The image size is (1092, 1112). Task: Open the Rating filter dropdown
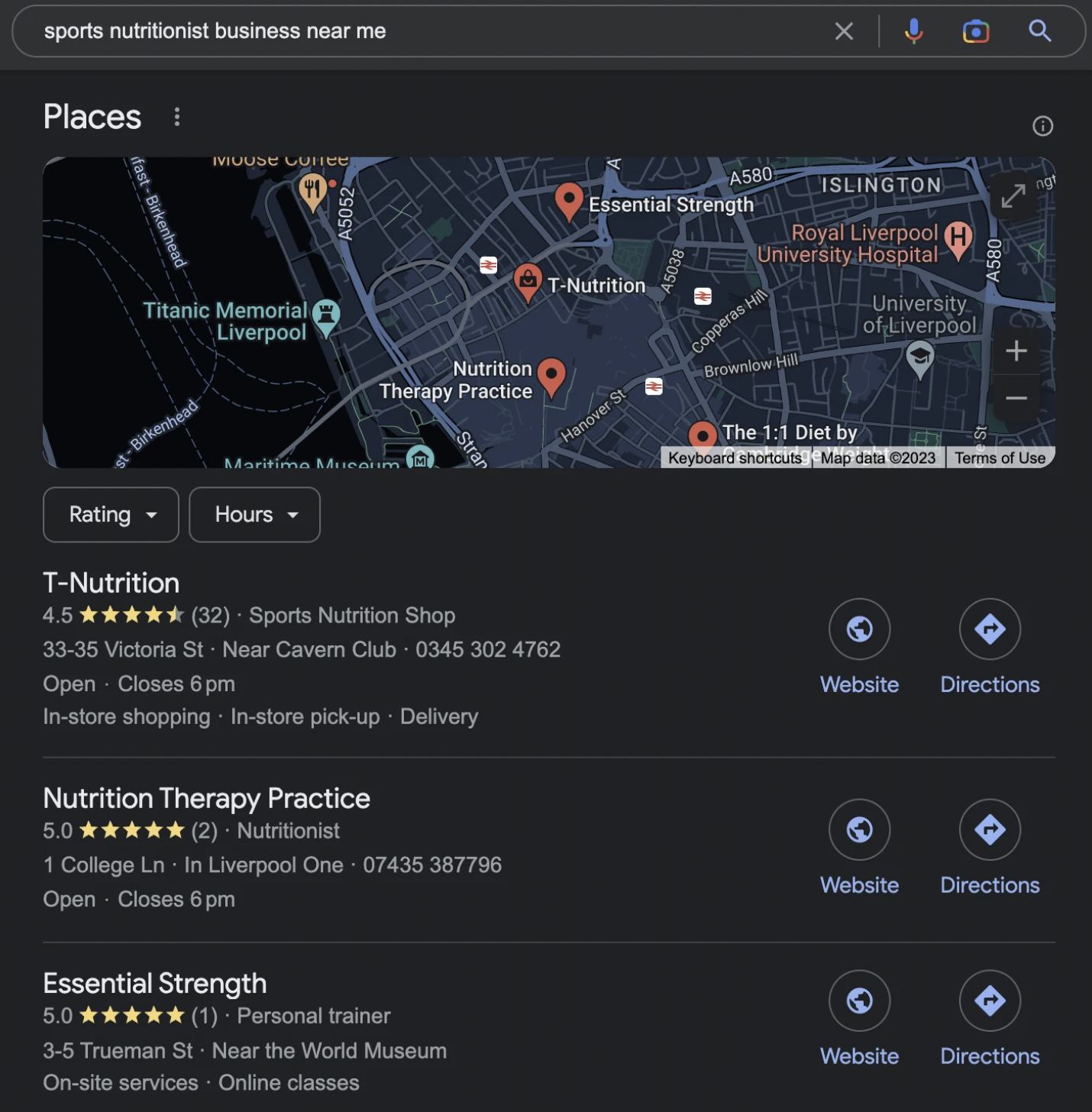coord(111,515)
